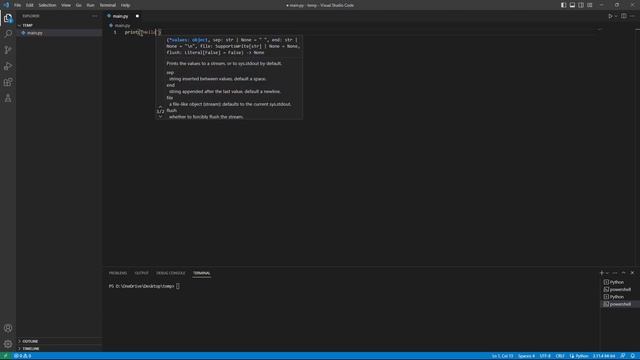The height and width of the screenshot is (360, 640).
Task: Change end of line via CRLF
Action: tap(560, 356)
